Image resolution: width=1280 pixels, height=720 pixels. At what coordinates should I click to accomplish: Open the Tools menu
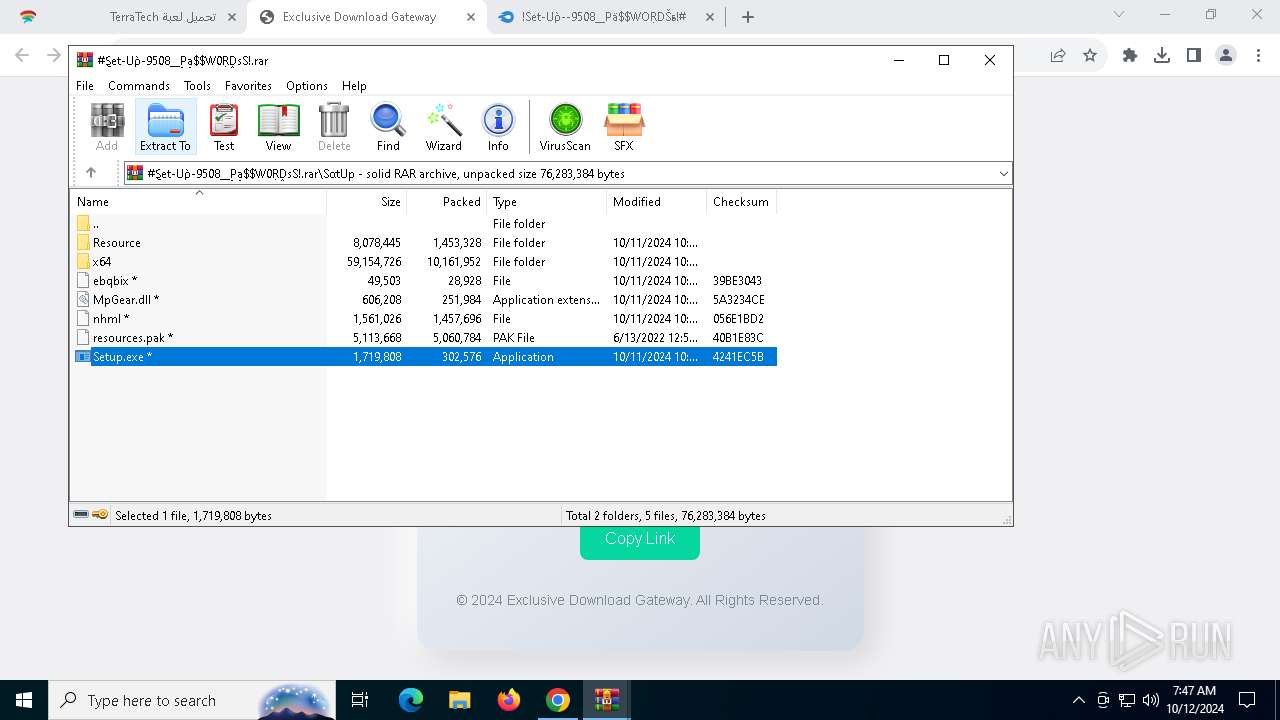tap(197, 86)
